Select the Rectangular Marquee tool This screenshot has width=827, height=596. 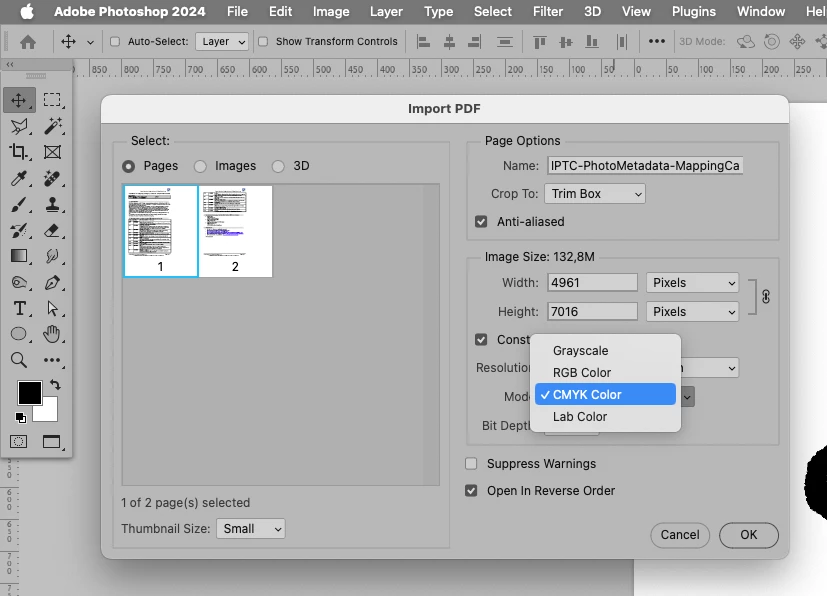(52, 100)
